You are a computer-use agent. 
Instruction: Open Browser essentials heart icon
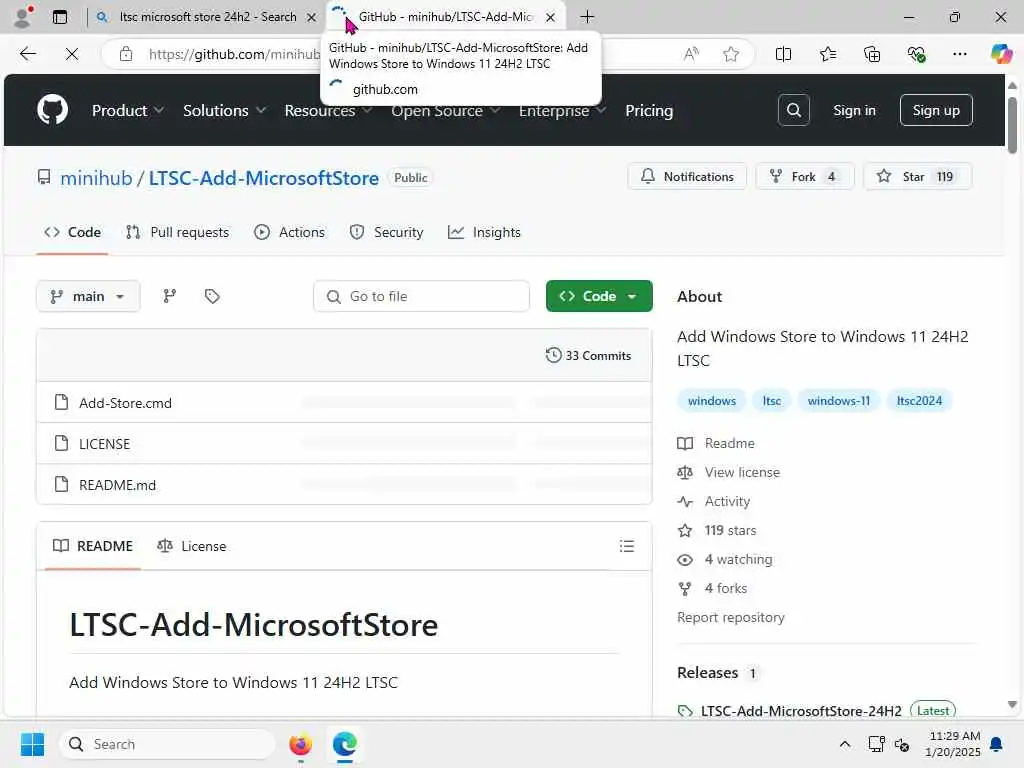coord(916,54)
